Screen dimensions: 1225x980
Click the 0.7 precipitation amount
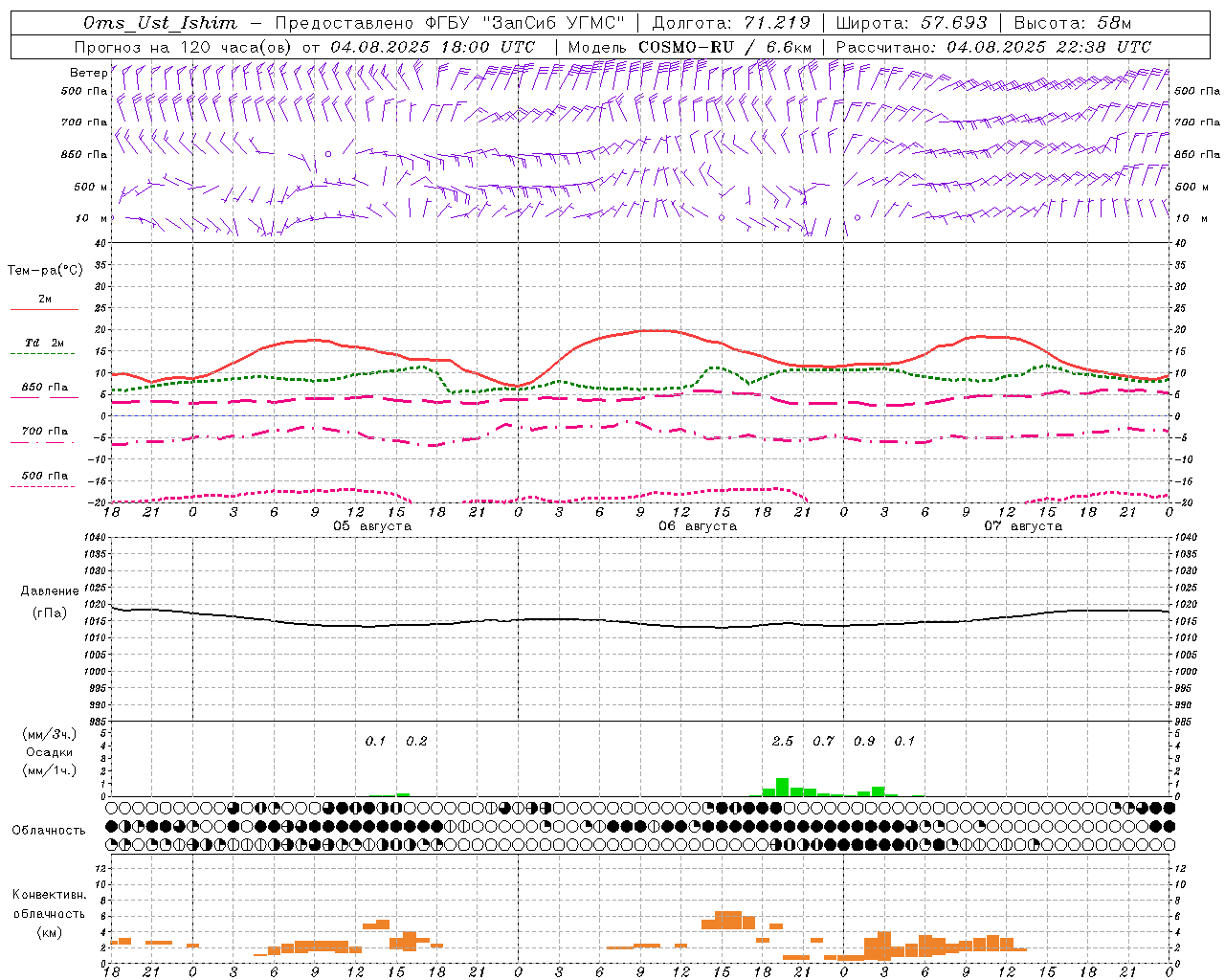(x=823, y=741)
